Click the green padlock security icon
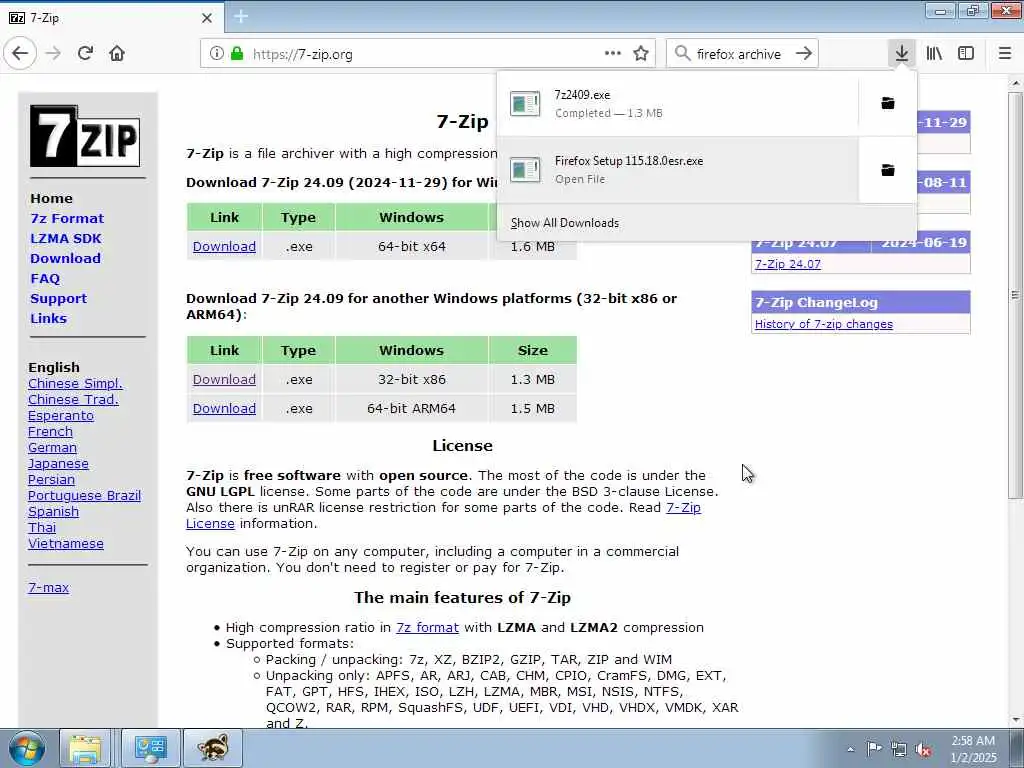Viewport: 1024px width, 768px height. (237, 54)
